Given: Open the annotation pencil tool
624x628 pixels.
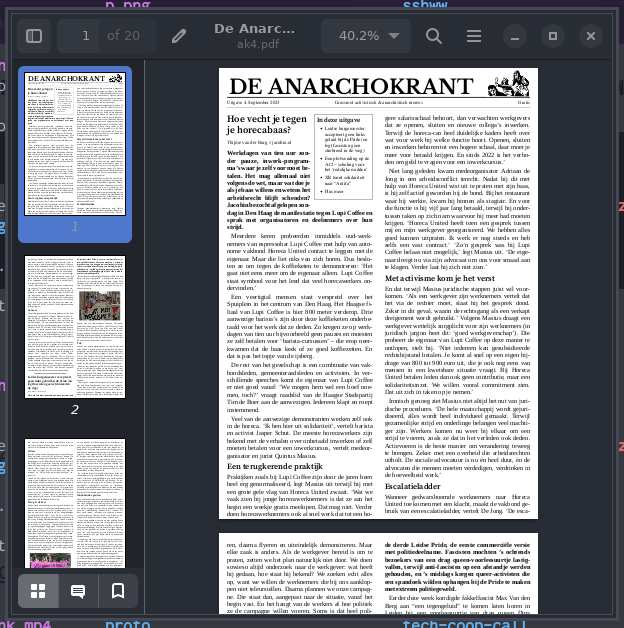Looking at the screenshot, I should coord(179,36).
